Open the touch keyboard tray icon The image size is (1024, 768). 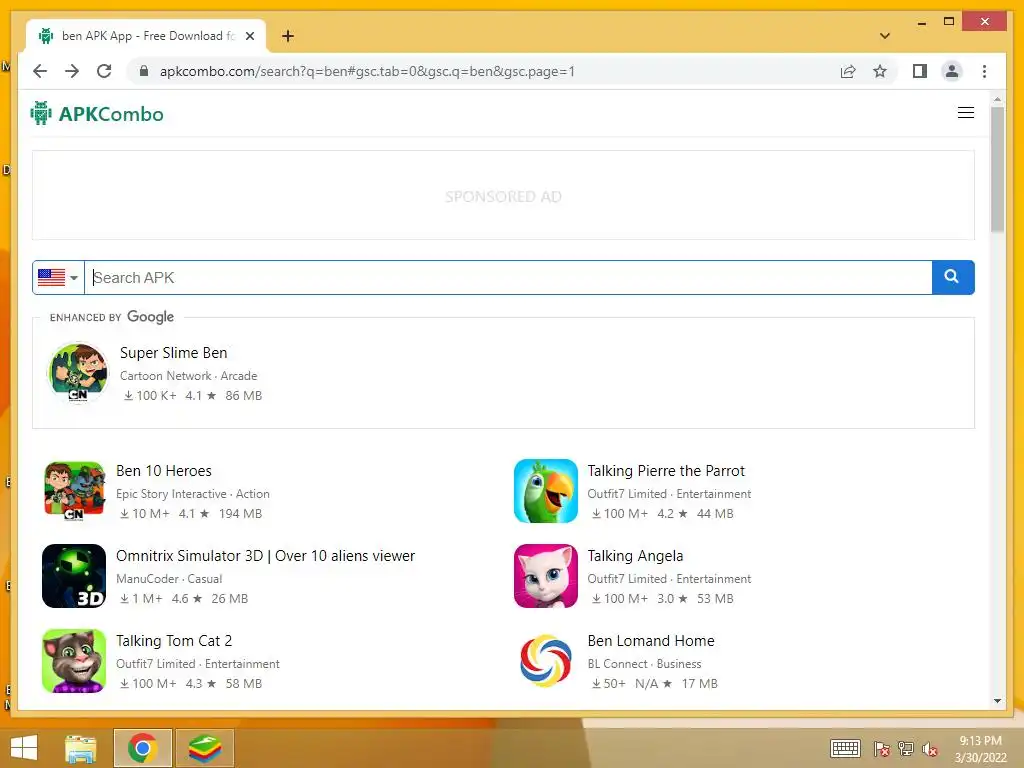pos(845,748)
